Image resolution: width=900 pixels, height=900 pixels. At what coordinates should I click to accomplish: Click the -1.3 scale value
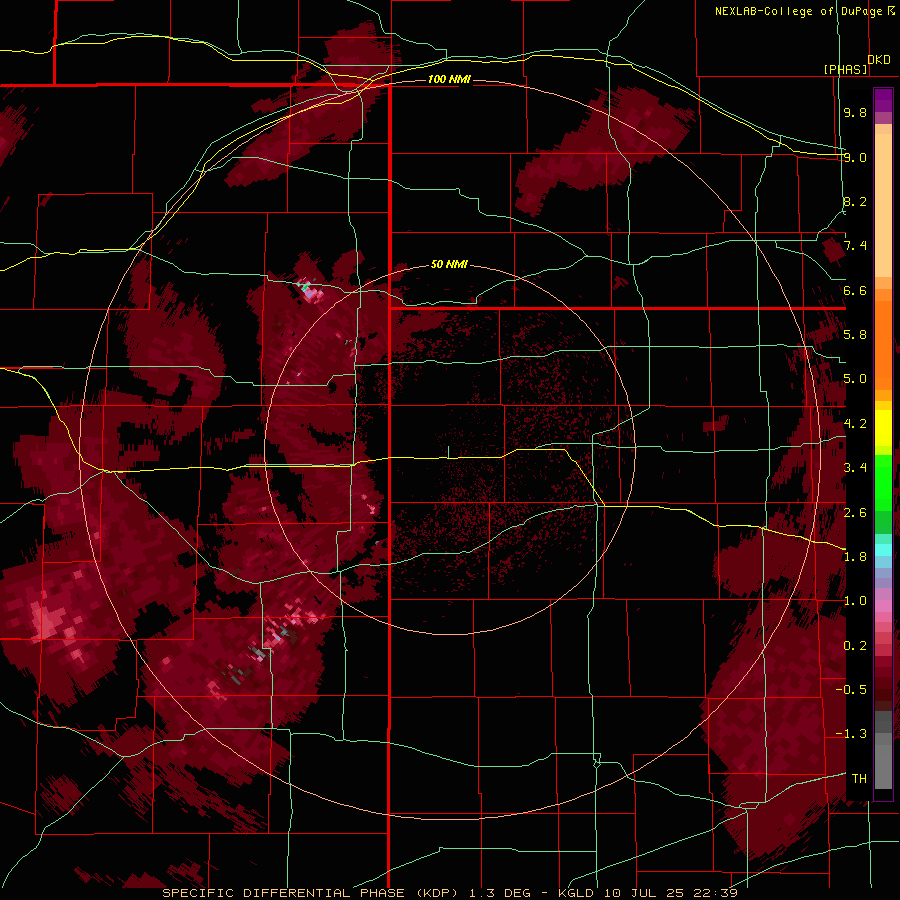[851, 734]
